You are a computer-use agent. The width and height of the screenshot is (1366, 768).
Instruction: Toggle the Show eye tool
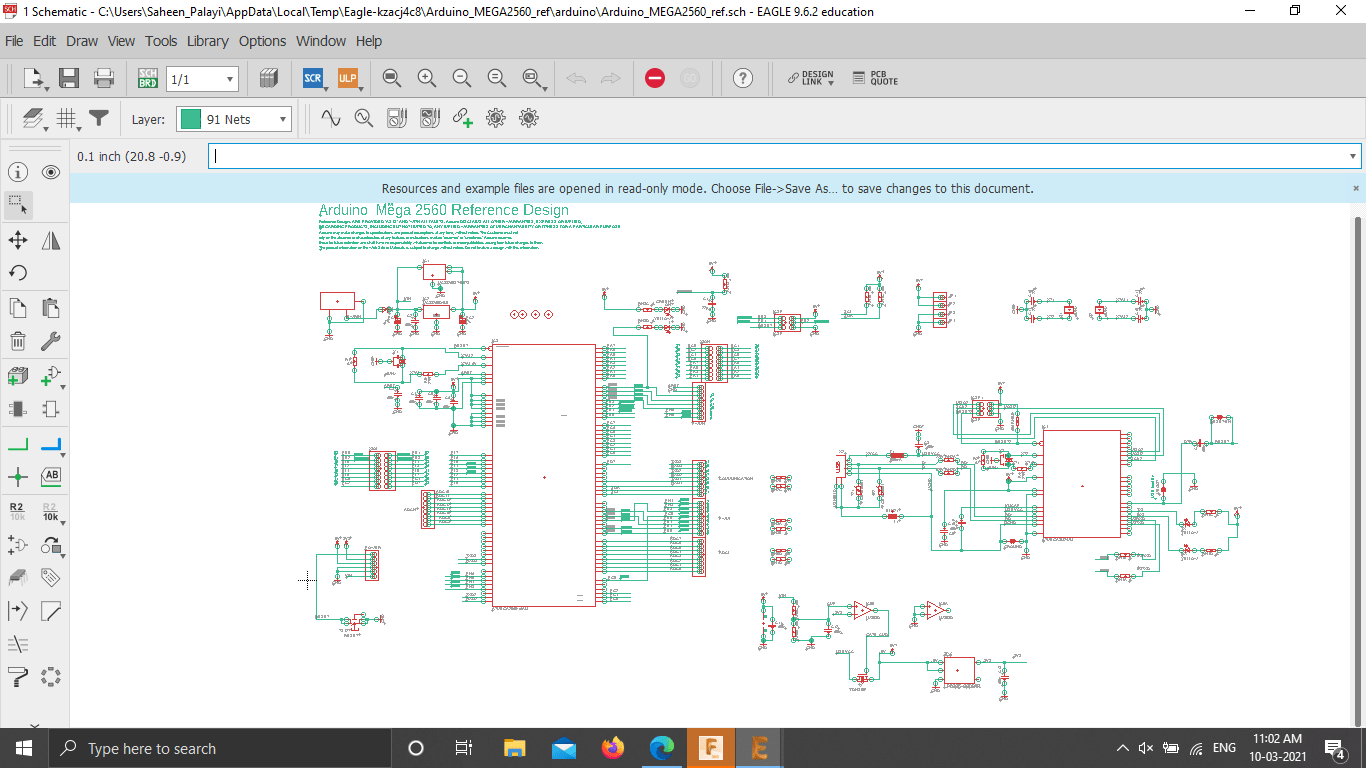point(51,172)
